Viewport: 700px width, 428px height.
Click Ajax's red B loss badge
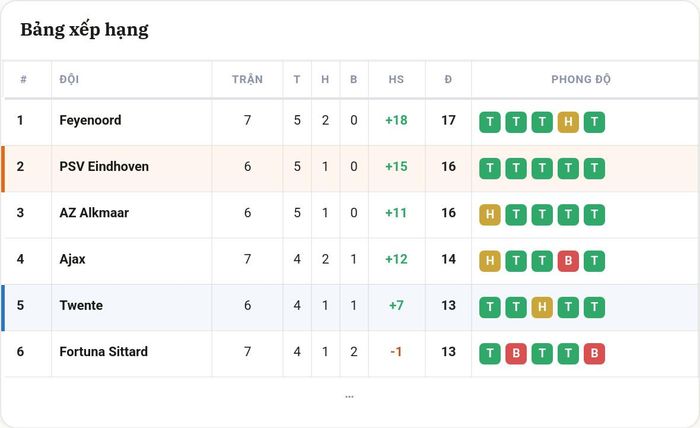click(568, 261)
